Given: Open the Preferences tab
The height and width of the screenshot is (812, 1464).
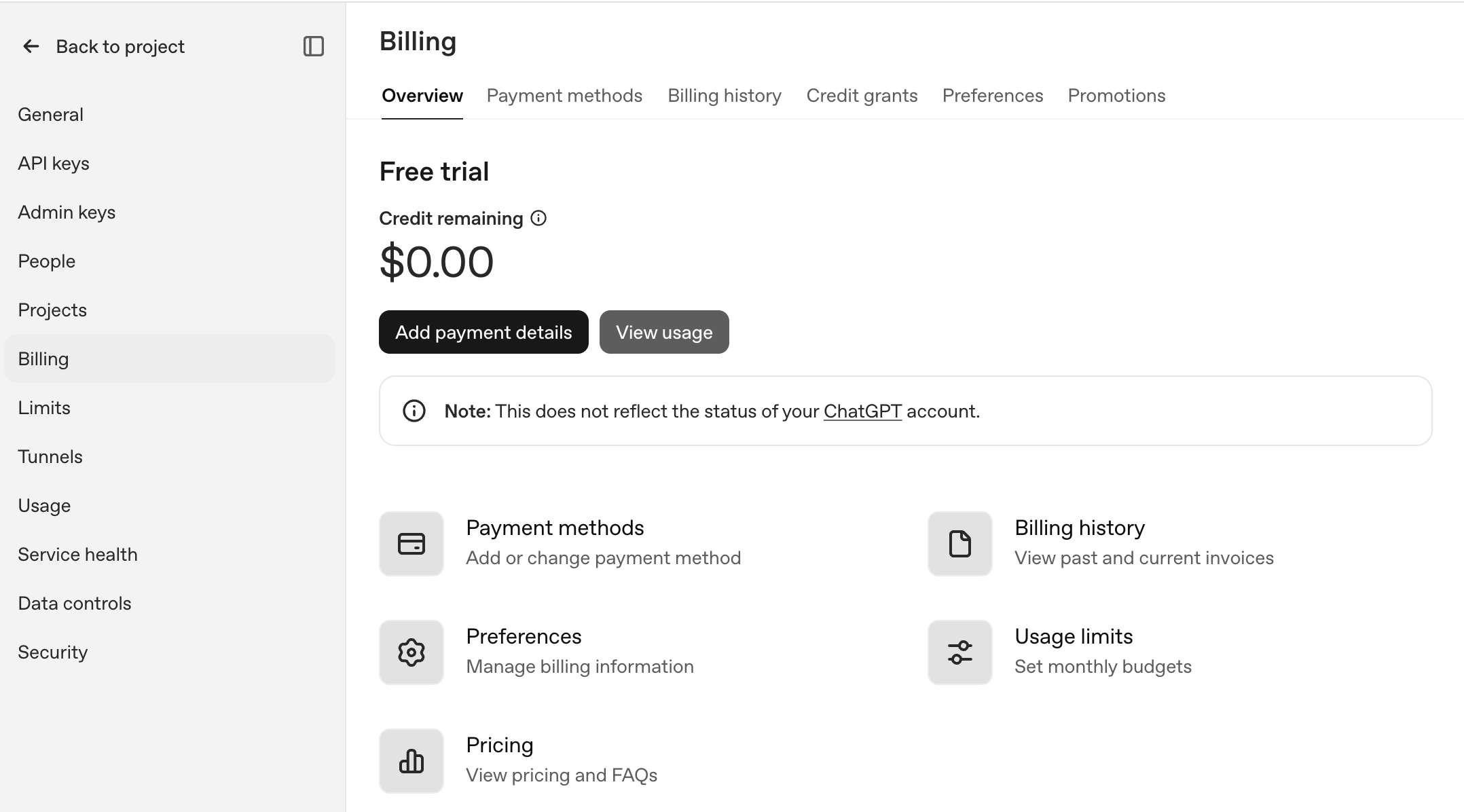Looking at the screenshot, I should (993, 96).
